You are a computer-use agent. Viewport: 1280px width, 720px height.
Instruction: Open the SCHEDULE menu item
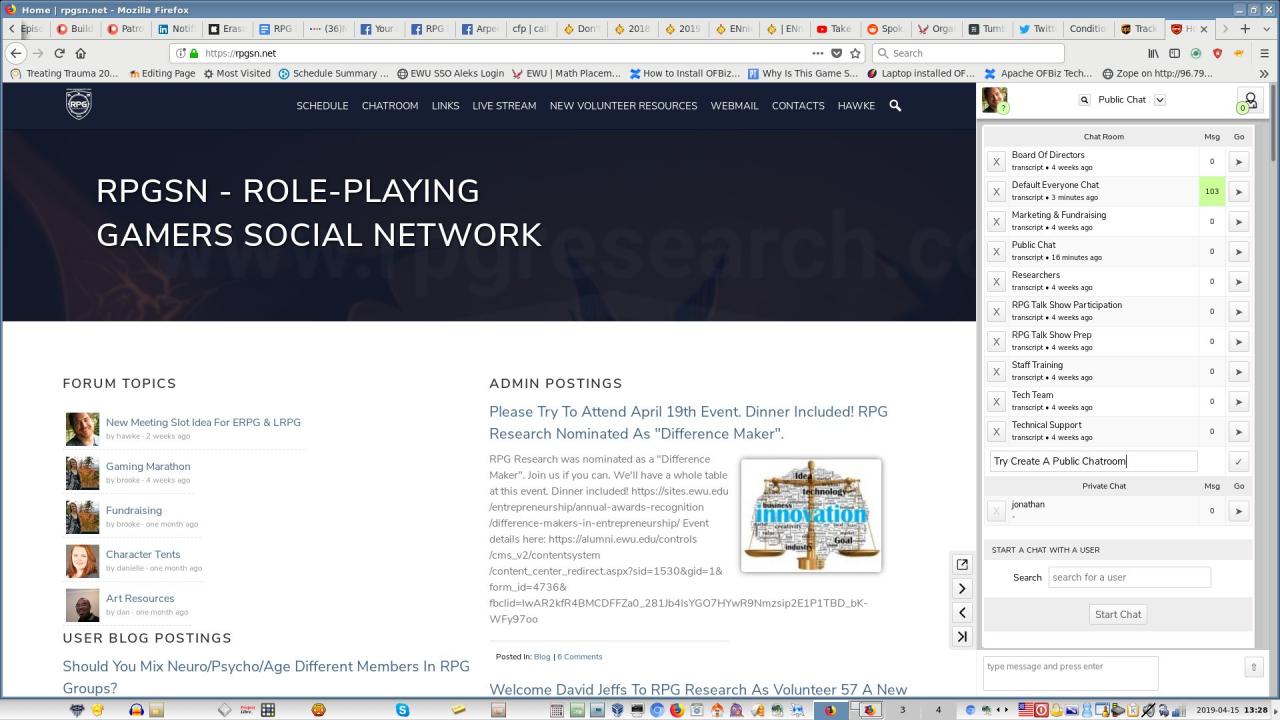coord(322,105)
